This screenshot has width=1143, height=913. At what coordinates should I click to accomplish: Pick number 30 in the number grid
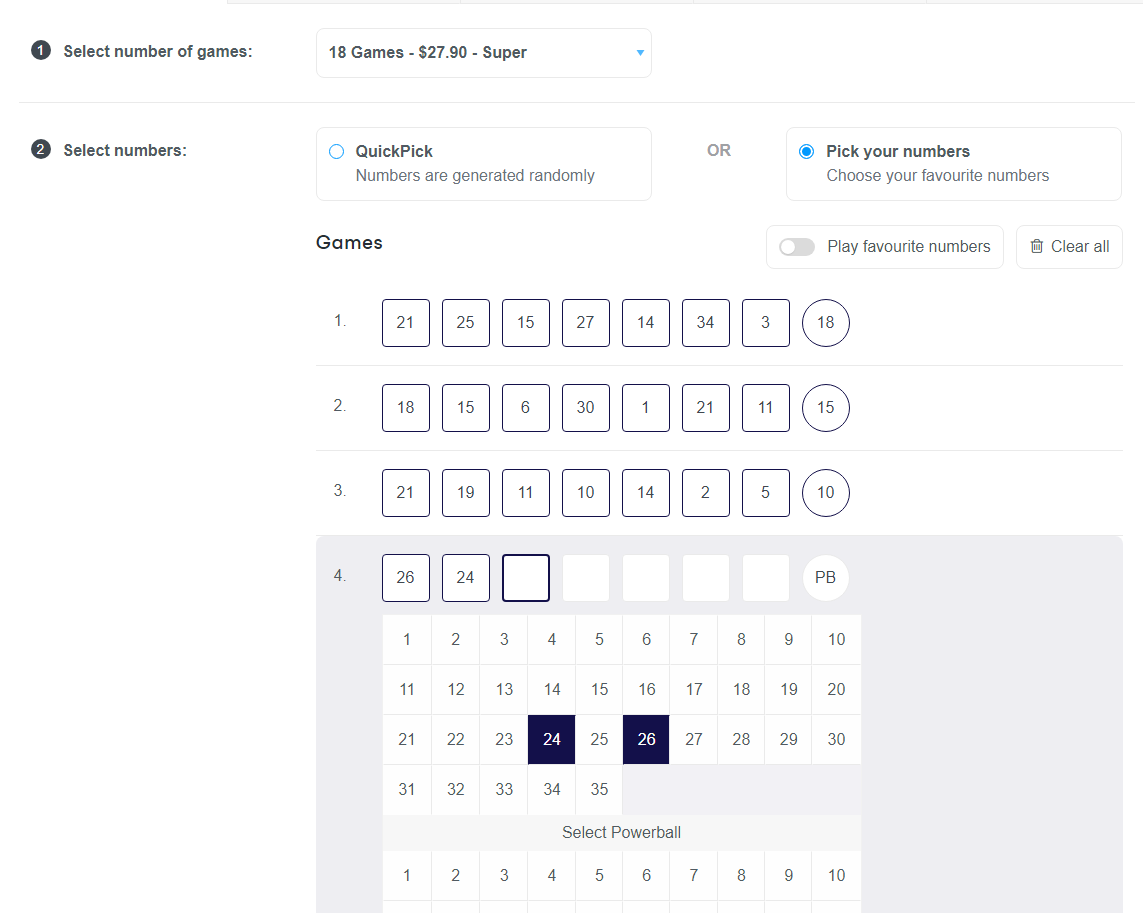pyautogui.click(x=836, y=739)
